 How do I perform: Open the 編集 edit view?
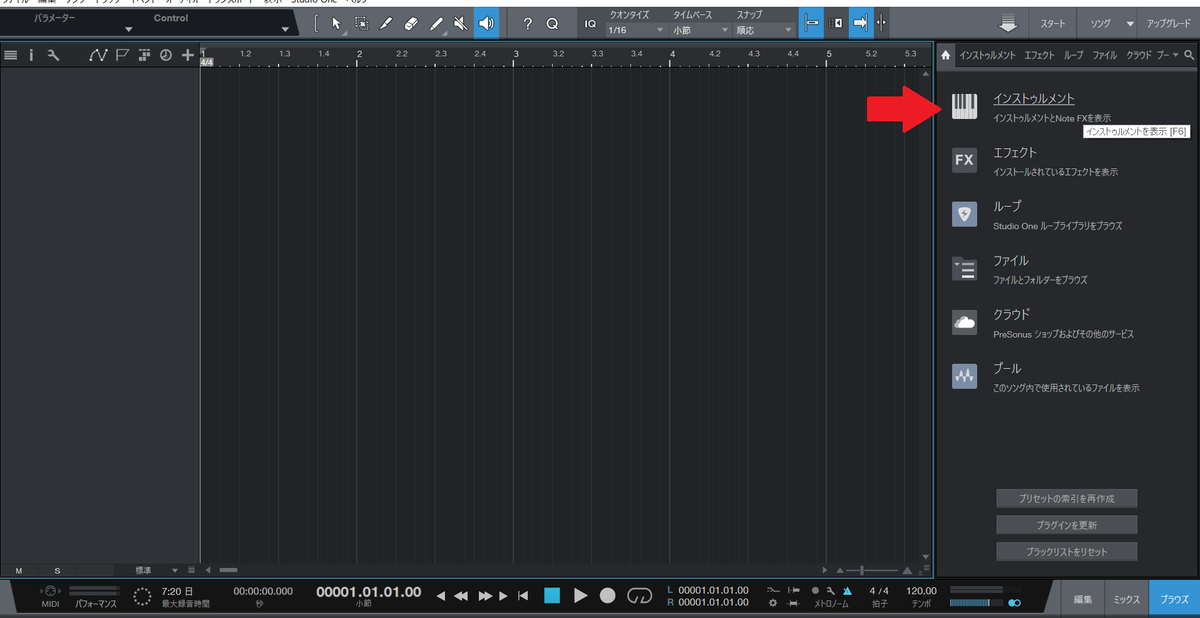pyautogui.click(x=1083, y=599)
